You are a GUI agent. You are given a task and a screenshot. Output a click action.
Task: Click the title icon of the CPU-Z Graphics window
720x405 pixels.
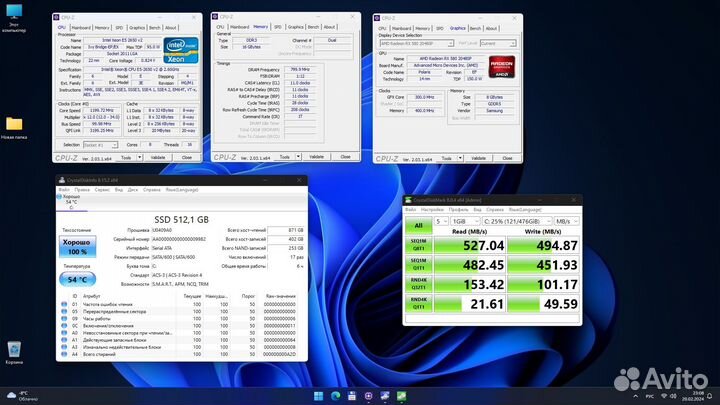coord(377,18)
